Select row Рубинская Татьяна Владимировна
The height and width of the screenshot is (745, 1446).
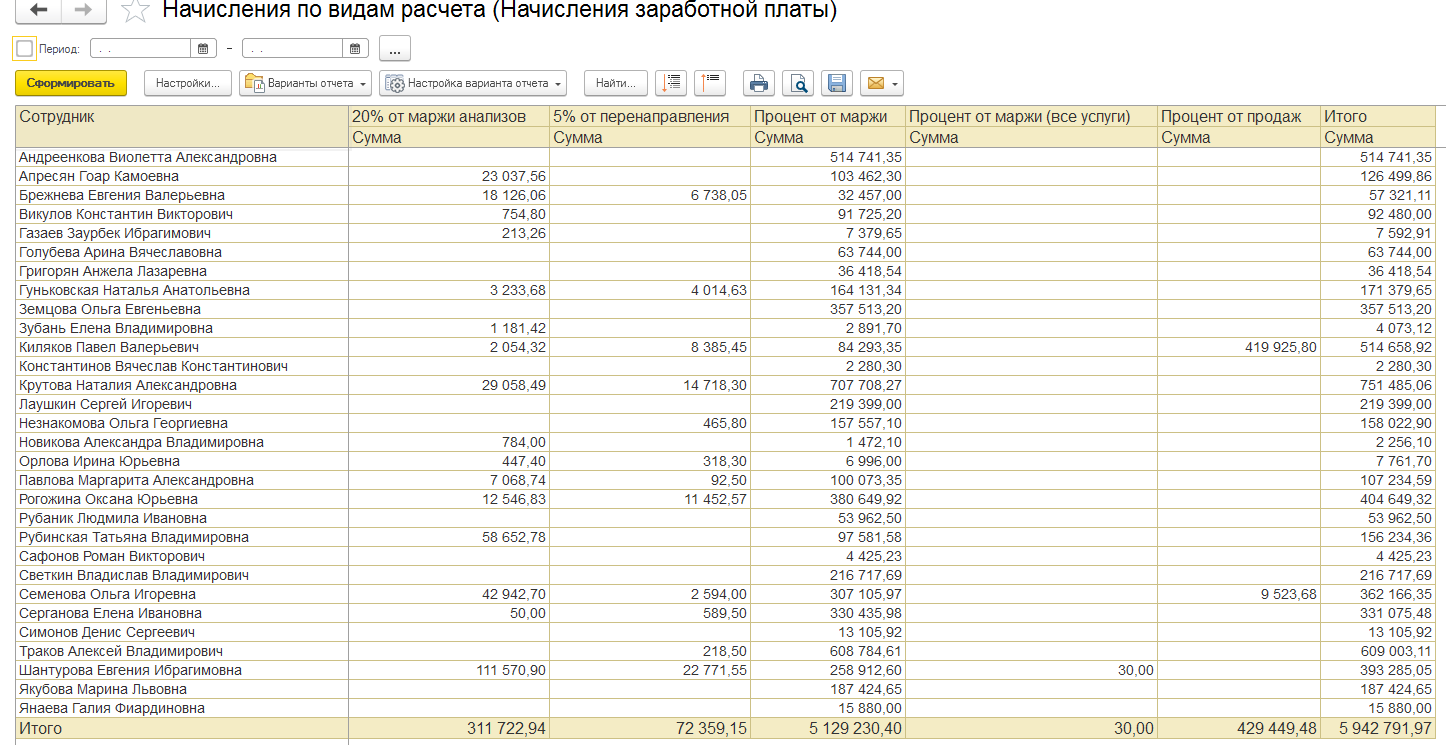(726, 537)
